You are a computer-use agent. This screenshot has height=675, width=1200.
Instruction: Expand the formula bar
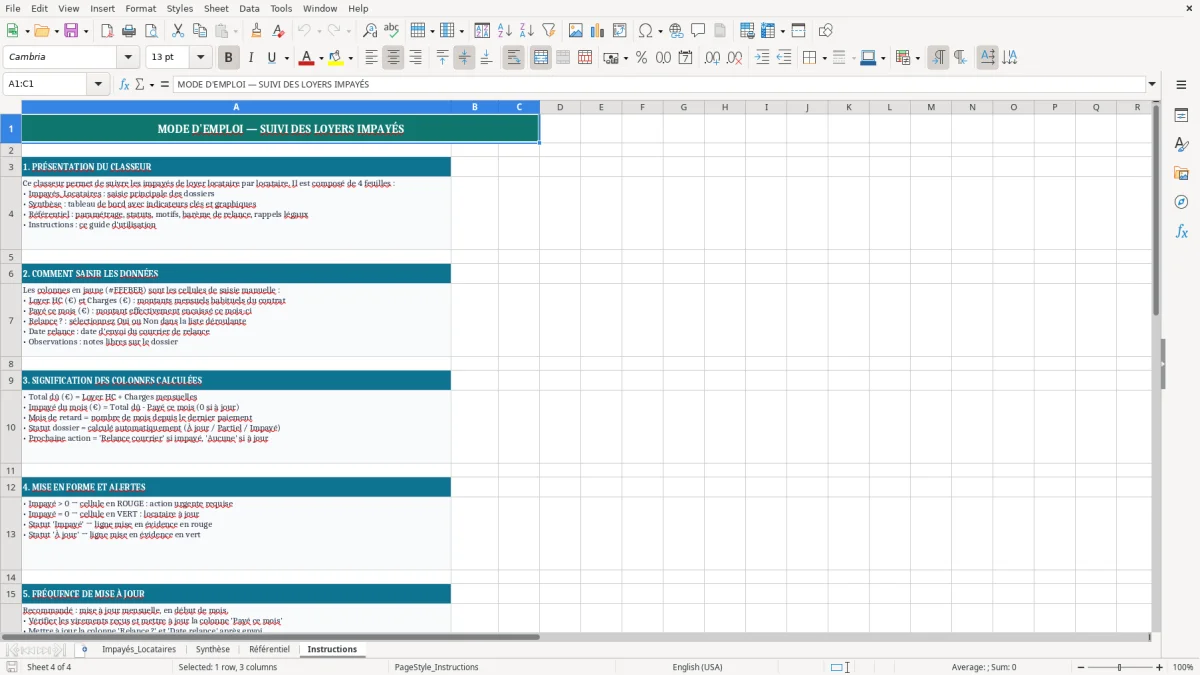point(1152,84)
